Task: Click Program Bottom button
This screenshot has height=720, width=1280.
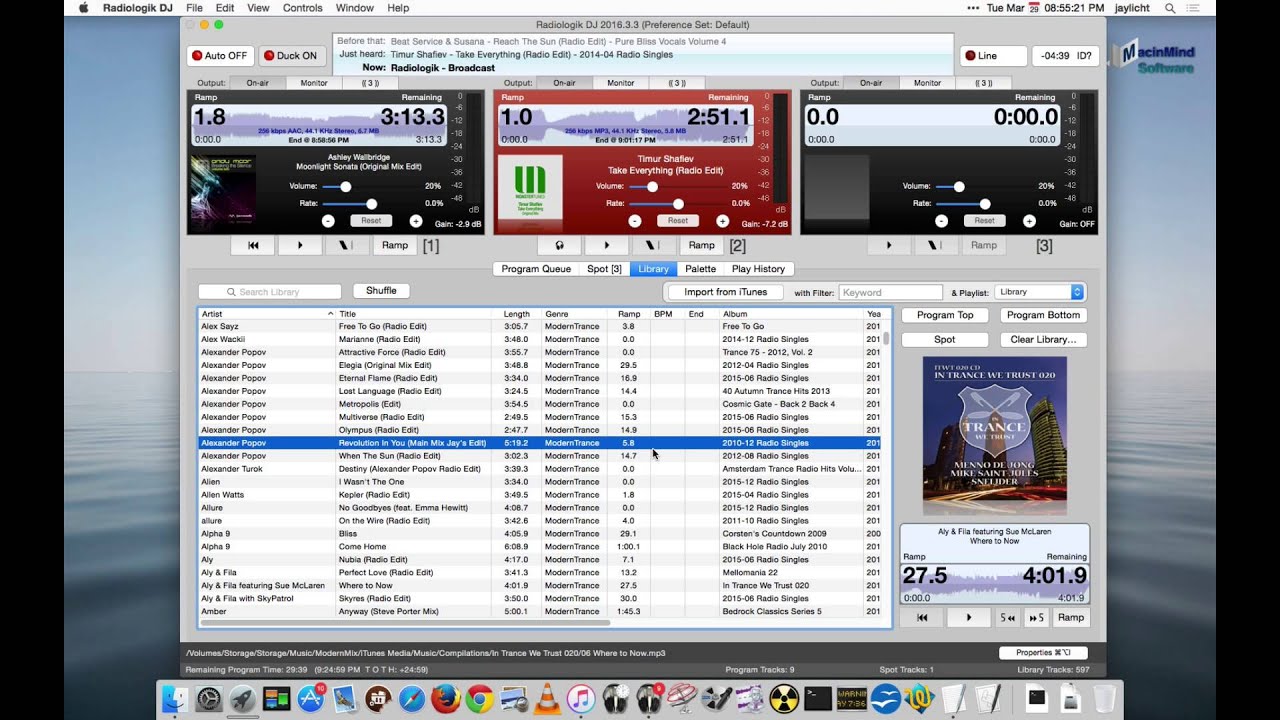Action: pos(1043,315)
